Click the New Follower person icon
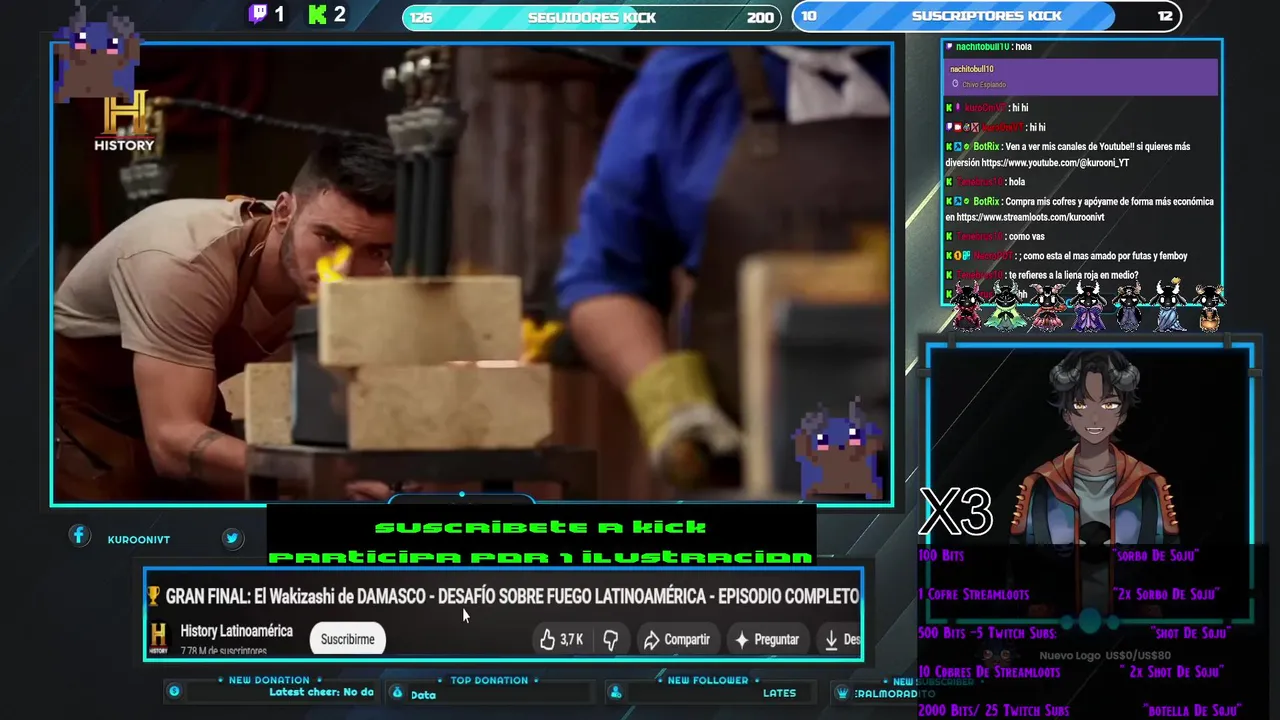 pyautogui.click(x=616, y=692)
